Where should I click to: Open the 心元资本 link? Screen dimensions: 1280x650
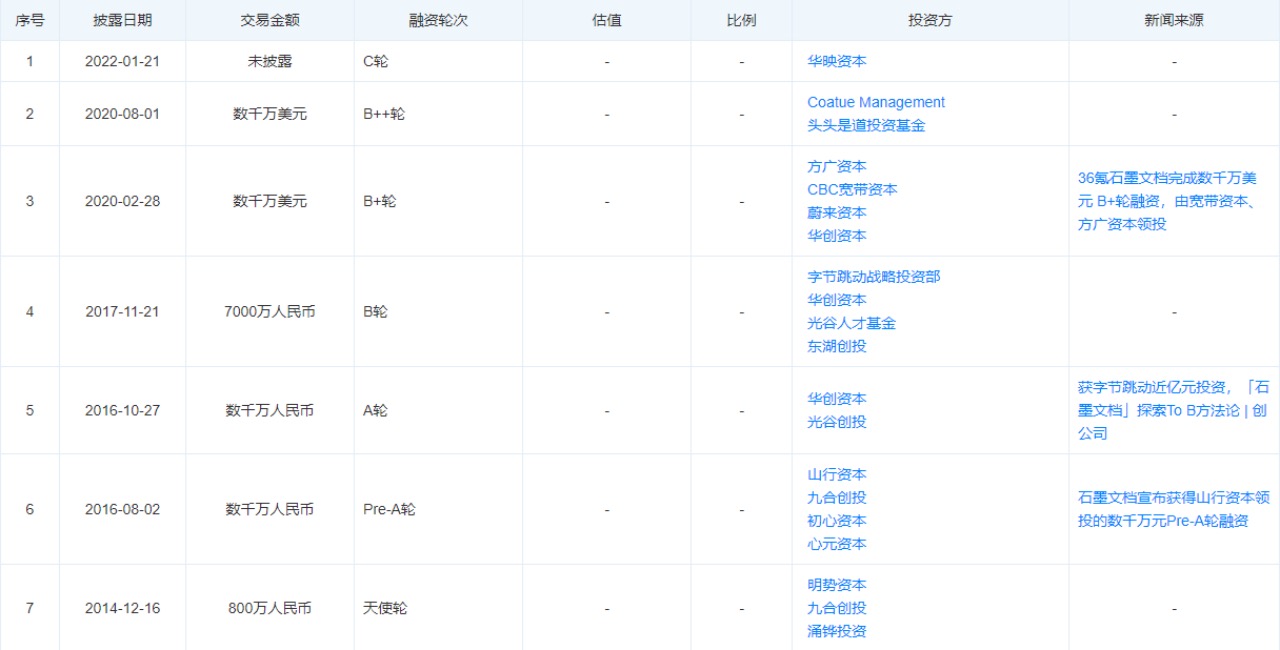tap(837, 544)
